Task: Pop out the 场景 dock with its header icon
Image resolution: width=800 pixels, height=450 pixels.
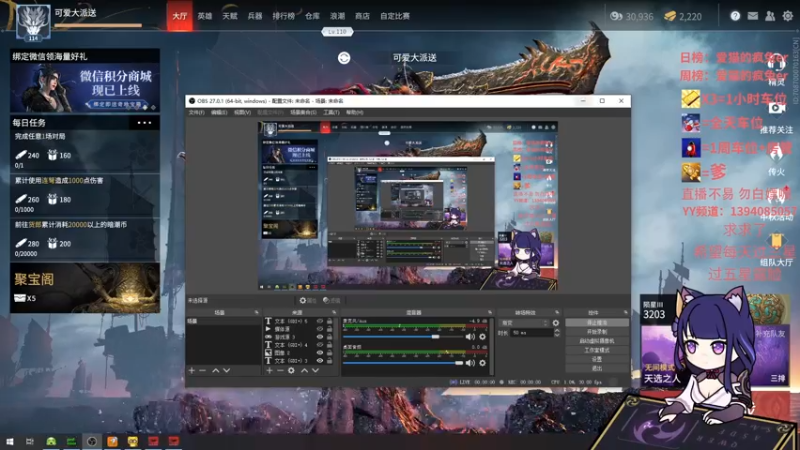Action: pos(257,312)
